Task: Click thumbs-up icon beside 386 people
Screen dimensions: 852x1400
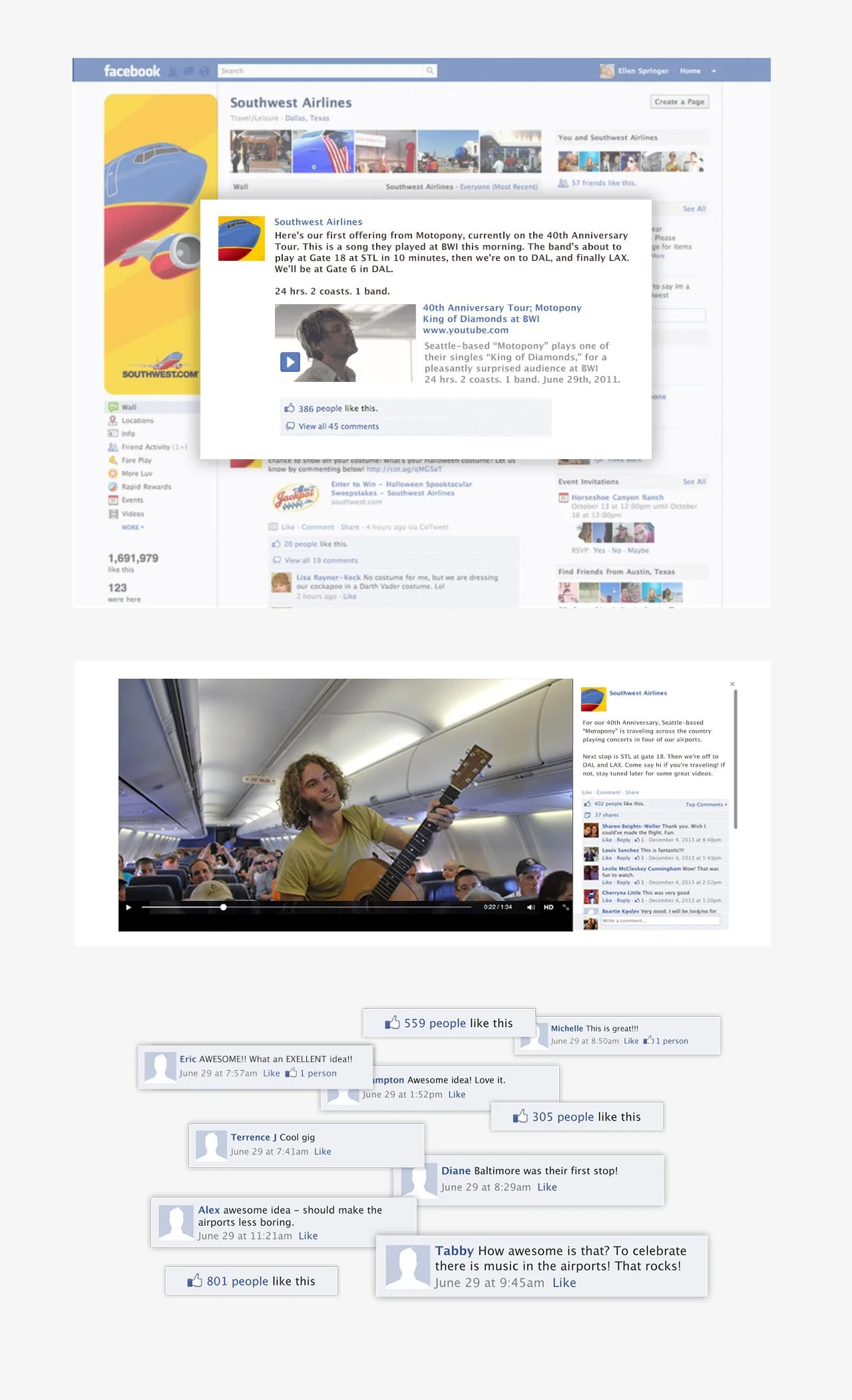Action: 290,408
